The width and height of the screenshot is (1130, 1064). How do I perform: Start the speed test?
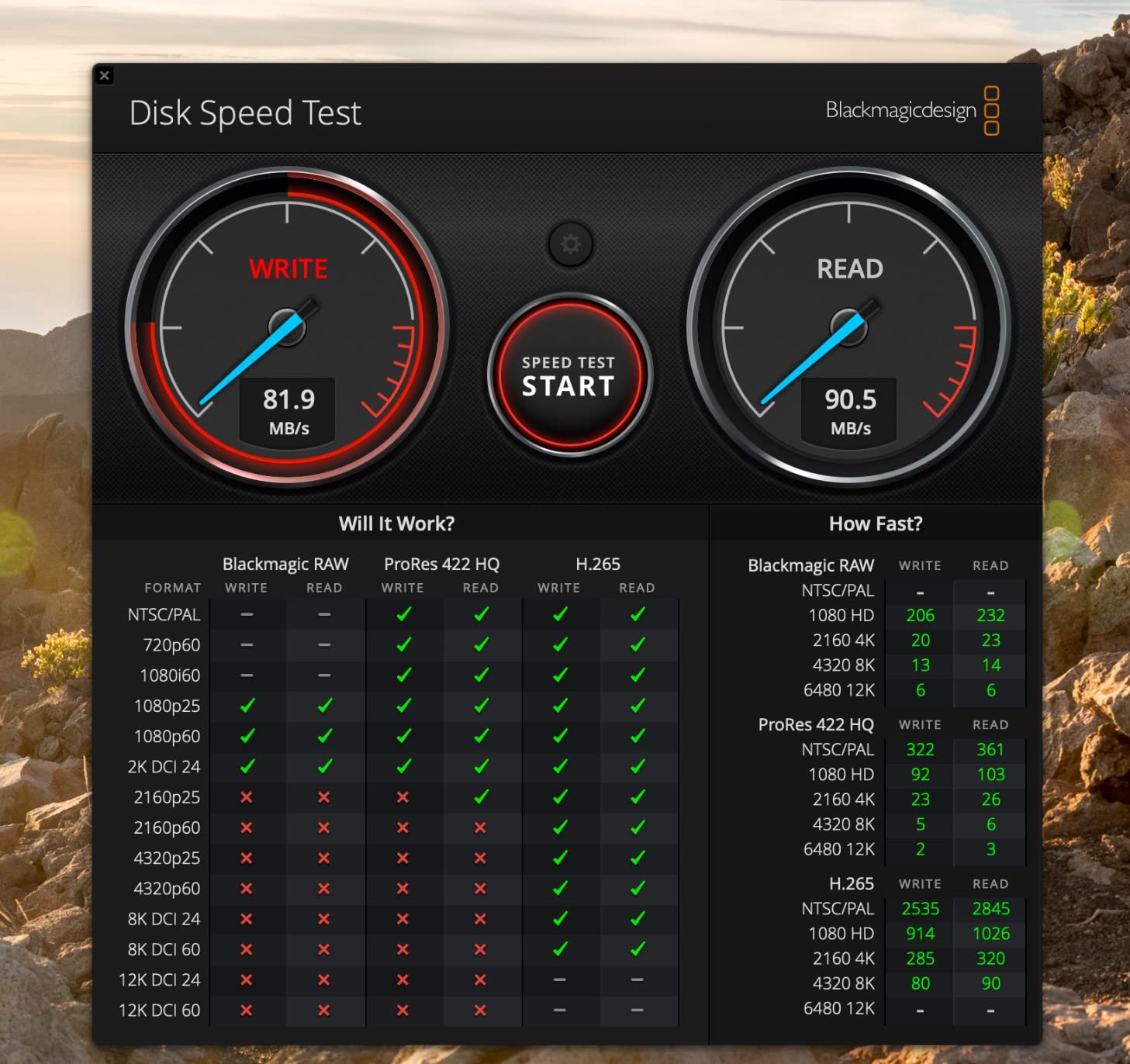(570, 375)
